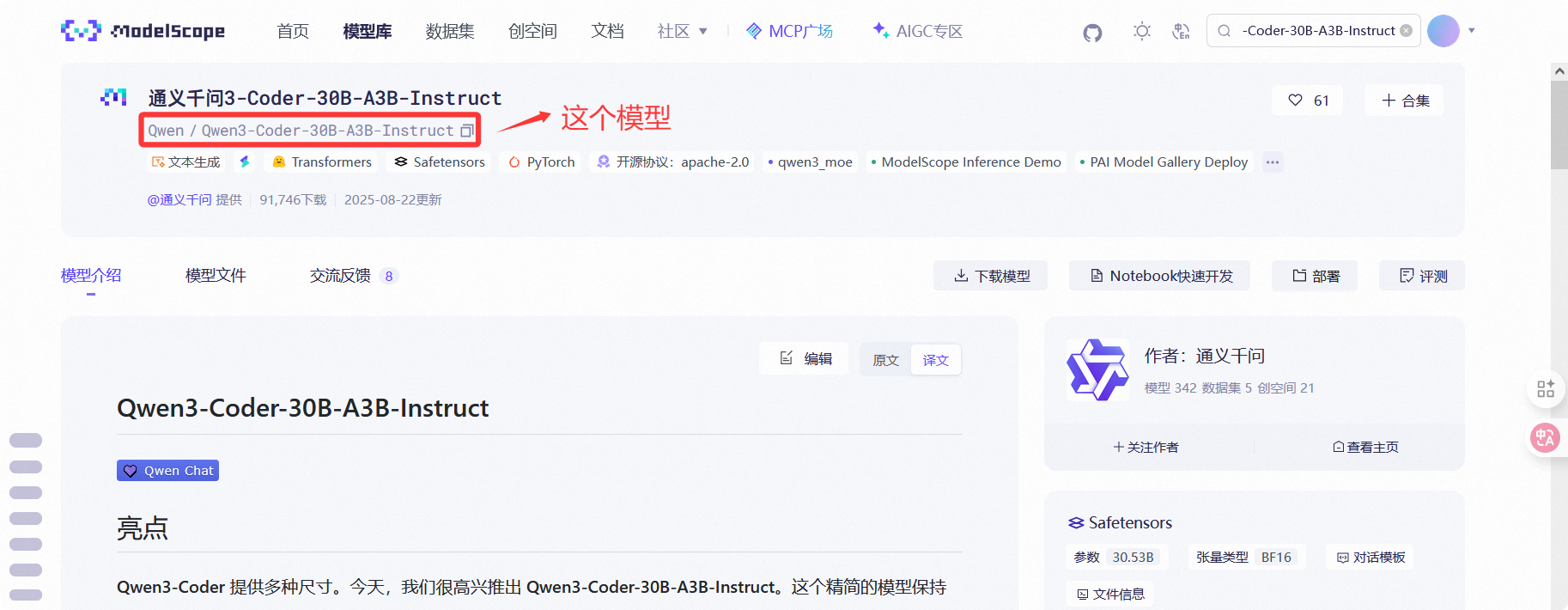Select the Safetensors tag in header
Viewport: 1568px width, 610px height.
tap(440, 162)
